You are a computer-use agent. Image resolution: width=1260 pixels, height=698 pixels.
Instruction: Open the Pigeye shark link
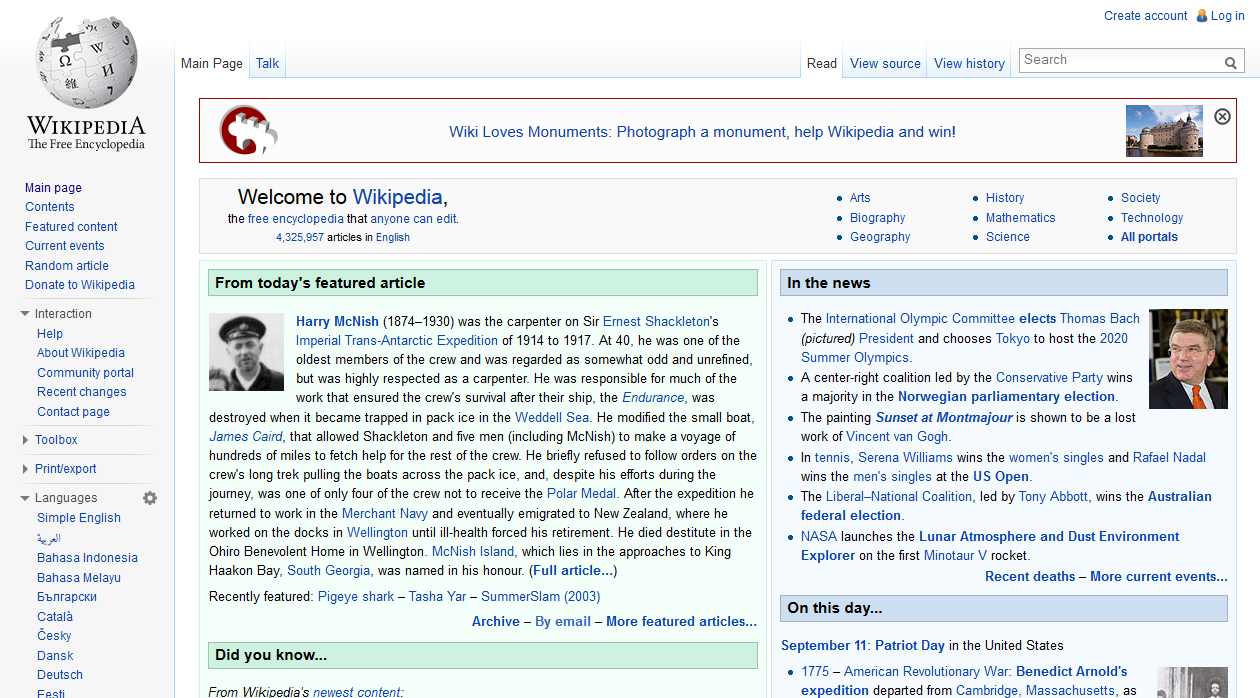(x=356, y=597)
